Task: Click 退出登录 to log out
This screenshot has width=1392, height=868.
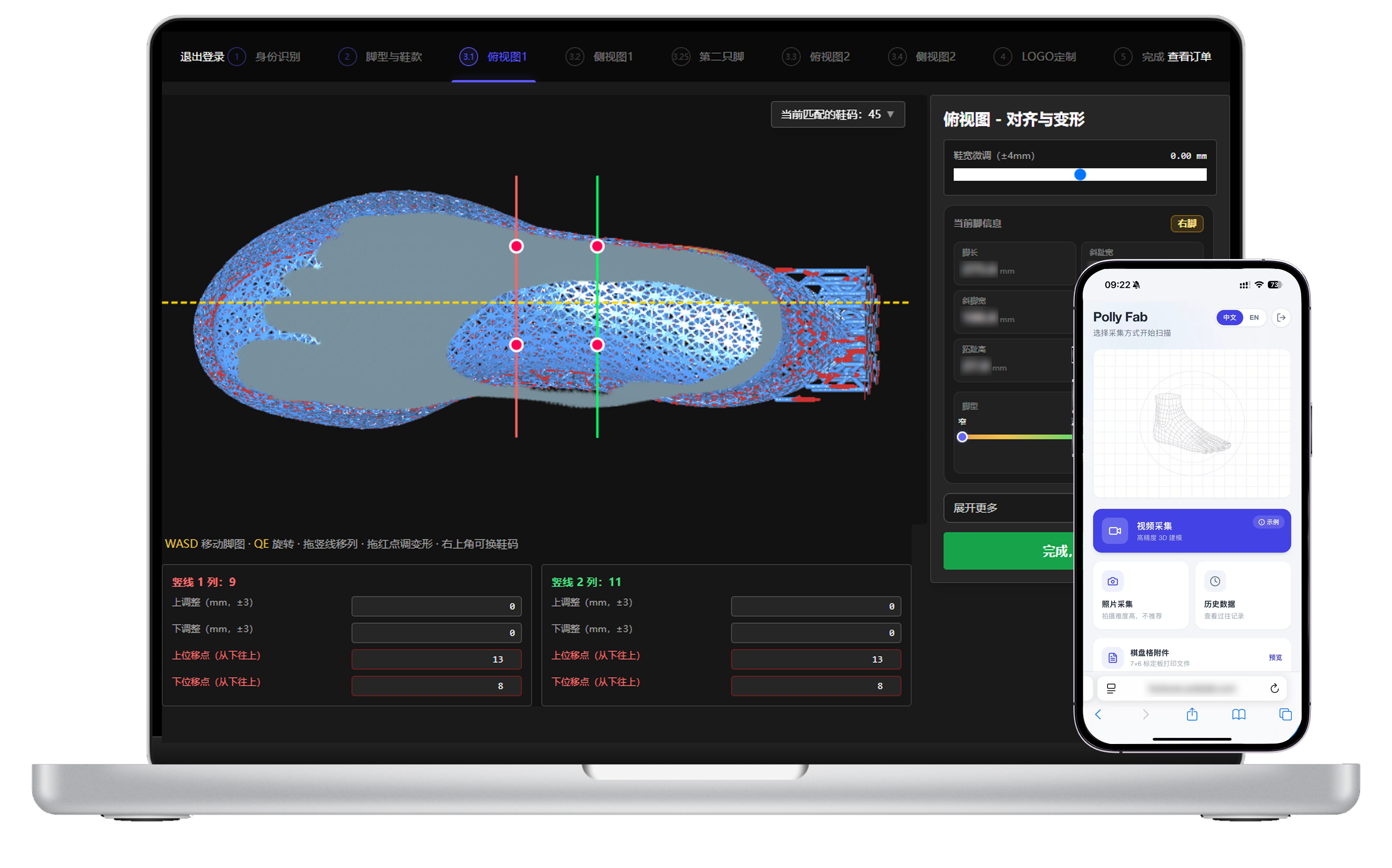Action: [202, 57]
